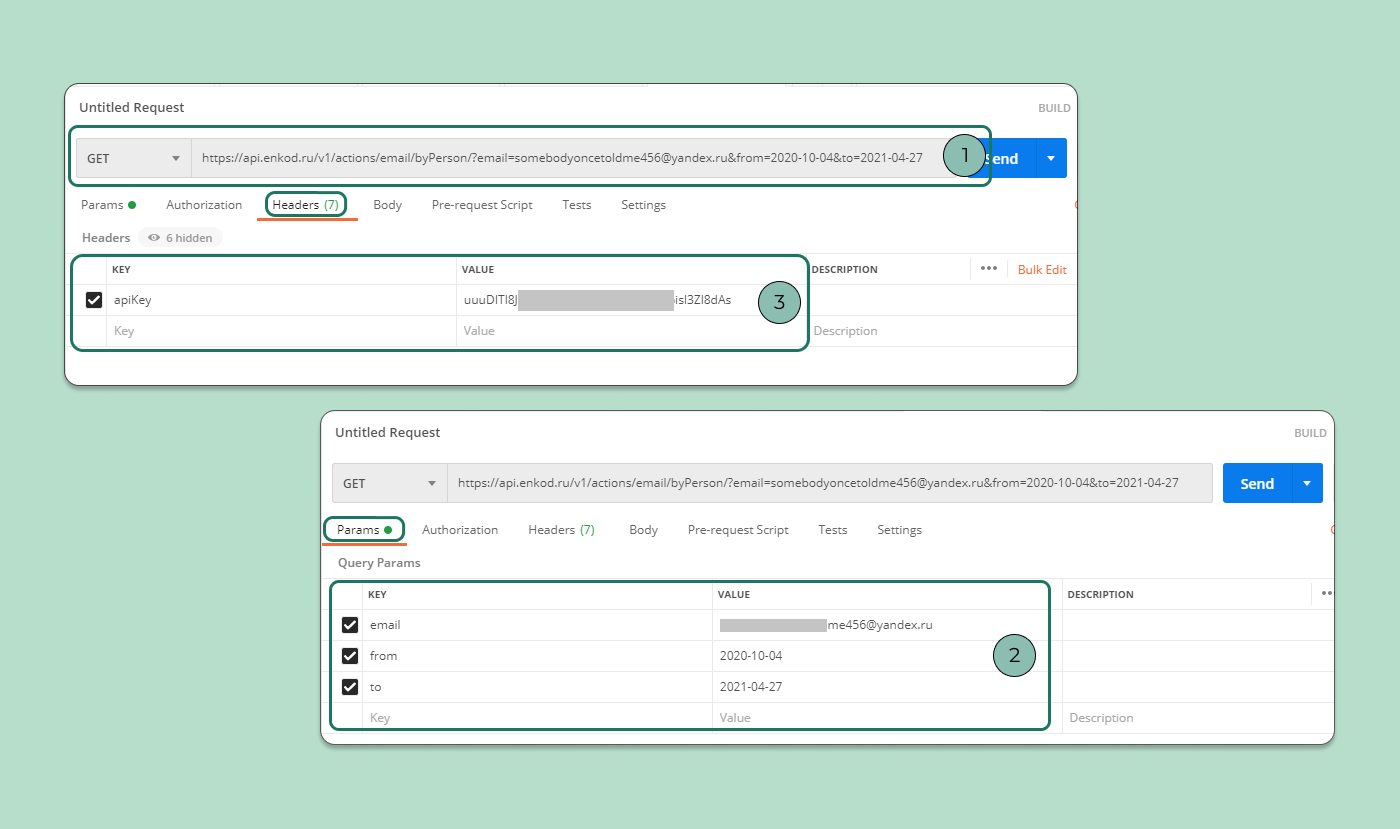
Task: Click the value 2021-04-27
Action: pos(751,687)
